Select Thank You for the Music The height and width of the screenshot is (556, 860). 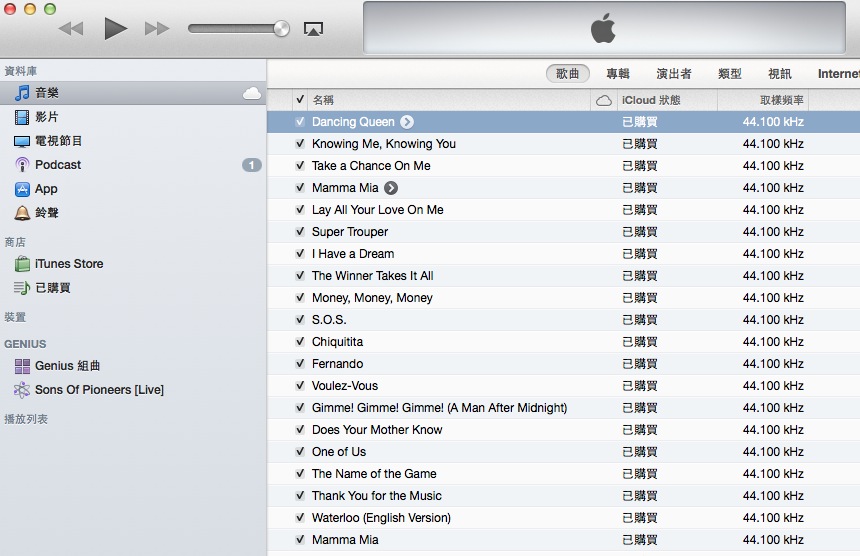tap(563, 496)
